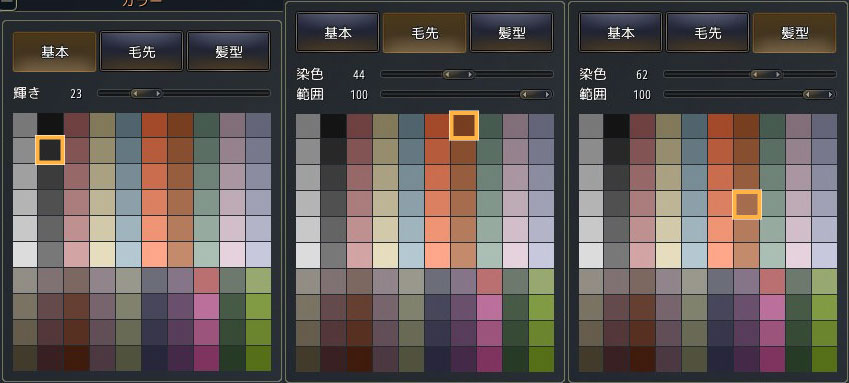This screenshot has height=383, width=849.
Task: Click the 染色 slider handle in the right panel
Action: tap(766, 74)
